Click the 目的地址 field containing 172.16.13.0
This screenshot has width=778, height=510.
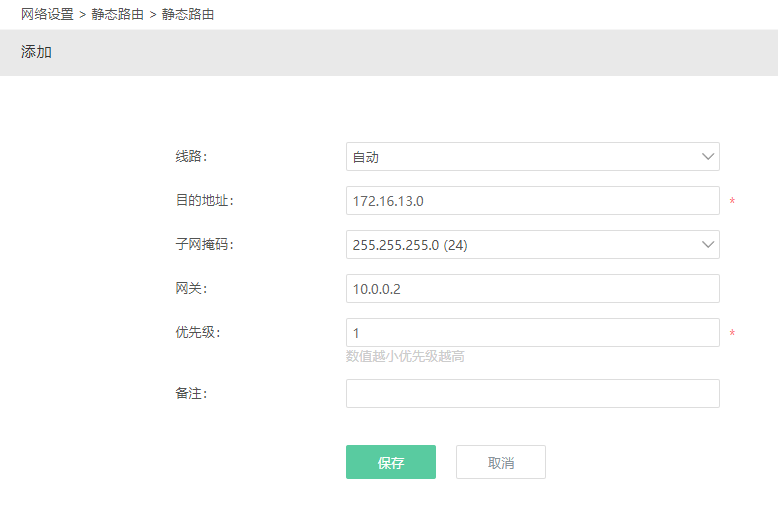(x=532, y=201)
